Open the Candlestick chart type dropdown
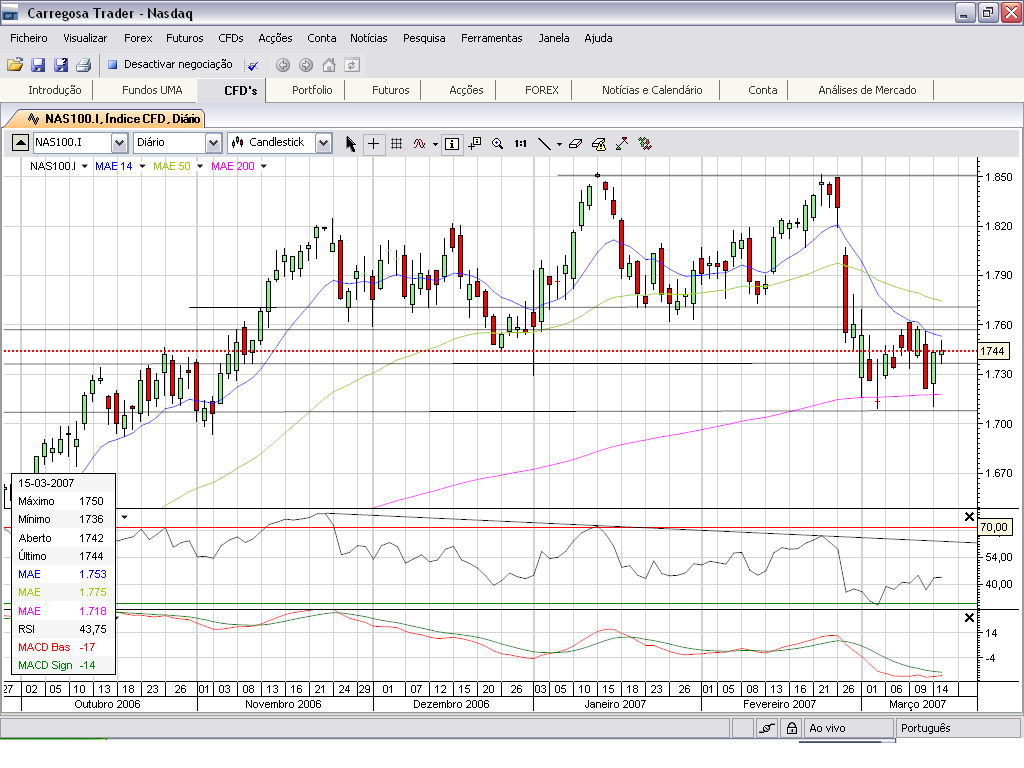The width and height of the screenshot is (1024, 768). (323, 142)
